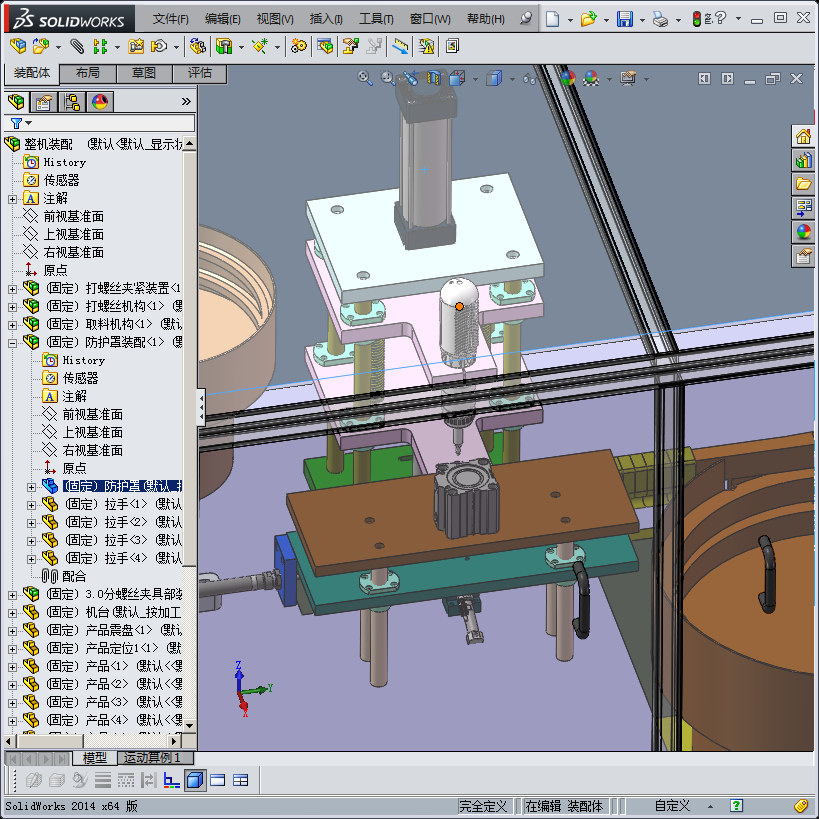
Task: Open the FeatureManager design tree tab
Action: click(17, 101)
